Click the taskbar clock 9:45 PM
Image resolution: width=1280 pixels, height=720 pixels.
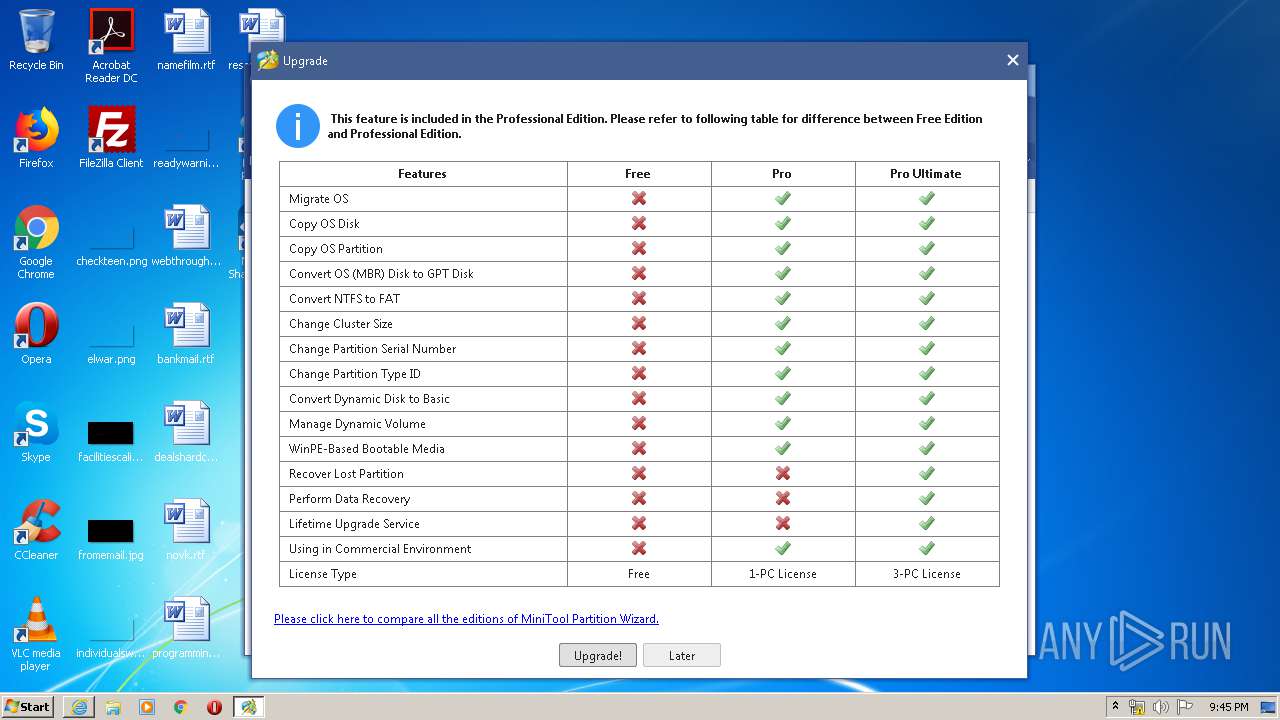[1229, 707]
